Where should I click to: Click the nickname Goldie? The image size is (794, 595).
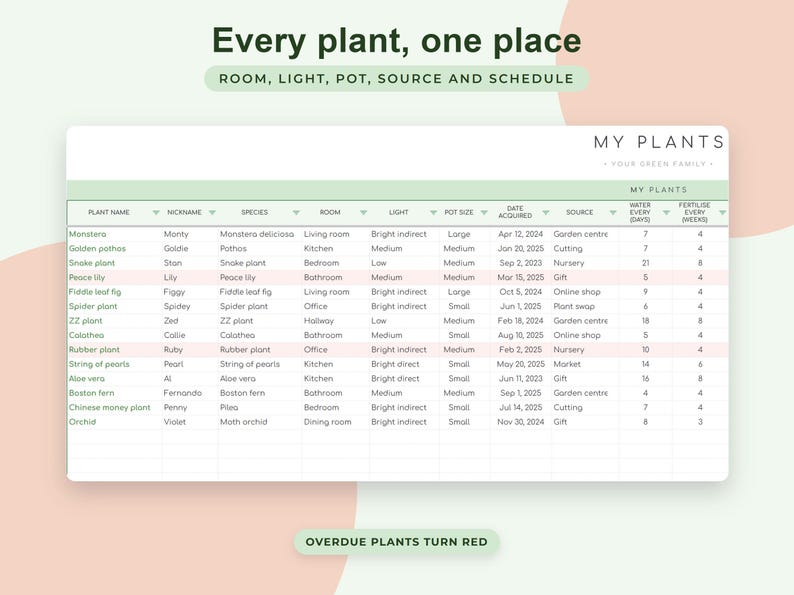click(x=176, y=249)
